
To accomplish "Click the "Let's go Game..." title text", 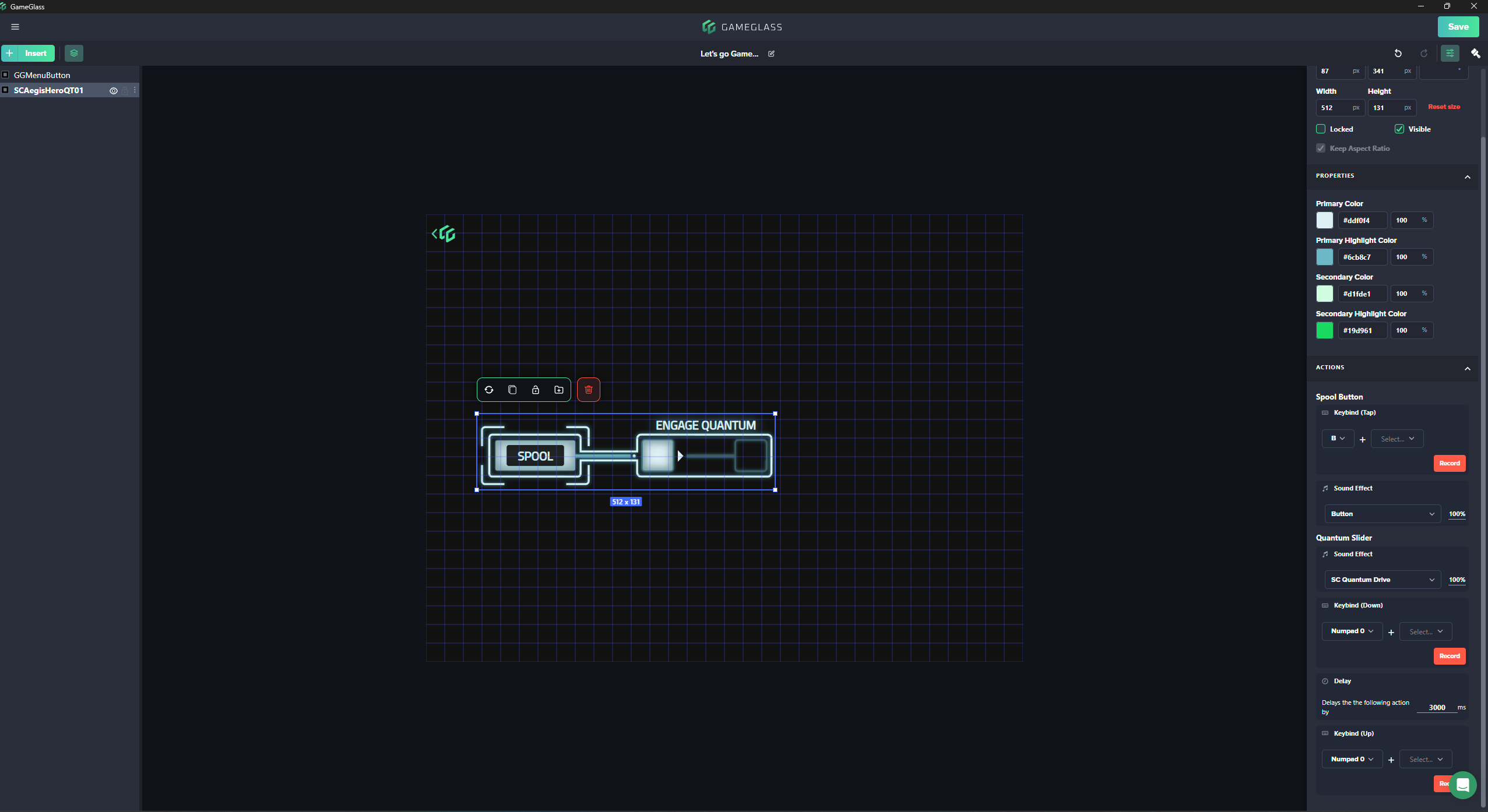I will tap(729, 54).
